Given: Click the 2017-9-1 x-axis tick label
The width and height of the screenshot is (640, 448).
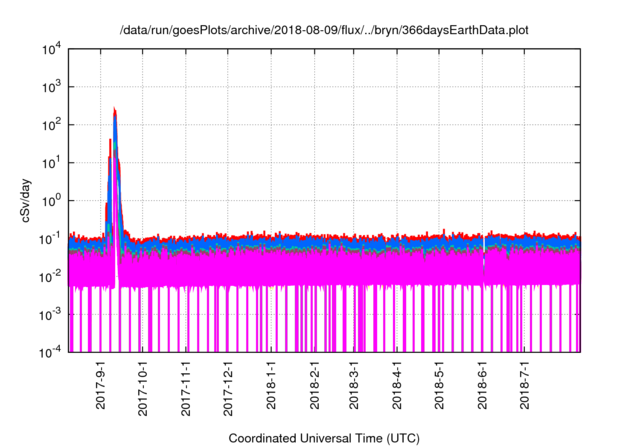Looking at the screenshot, I should [x=100, y=385].
